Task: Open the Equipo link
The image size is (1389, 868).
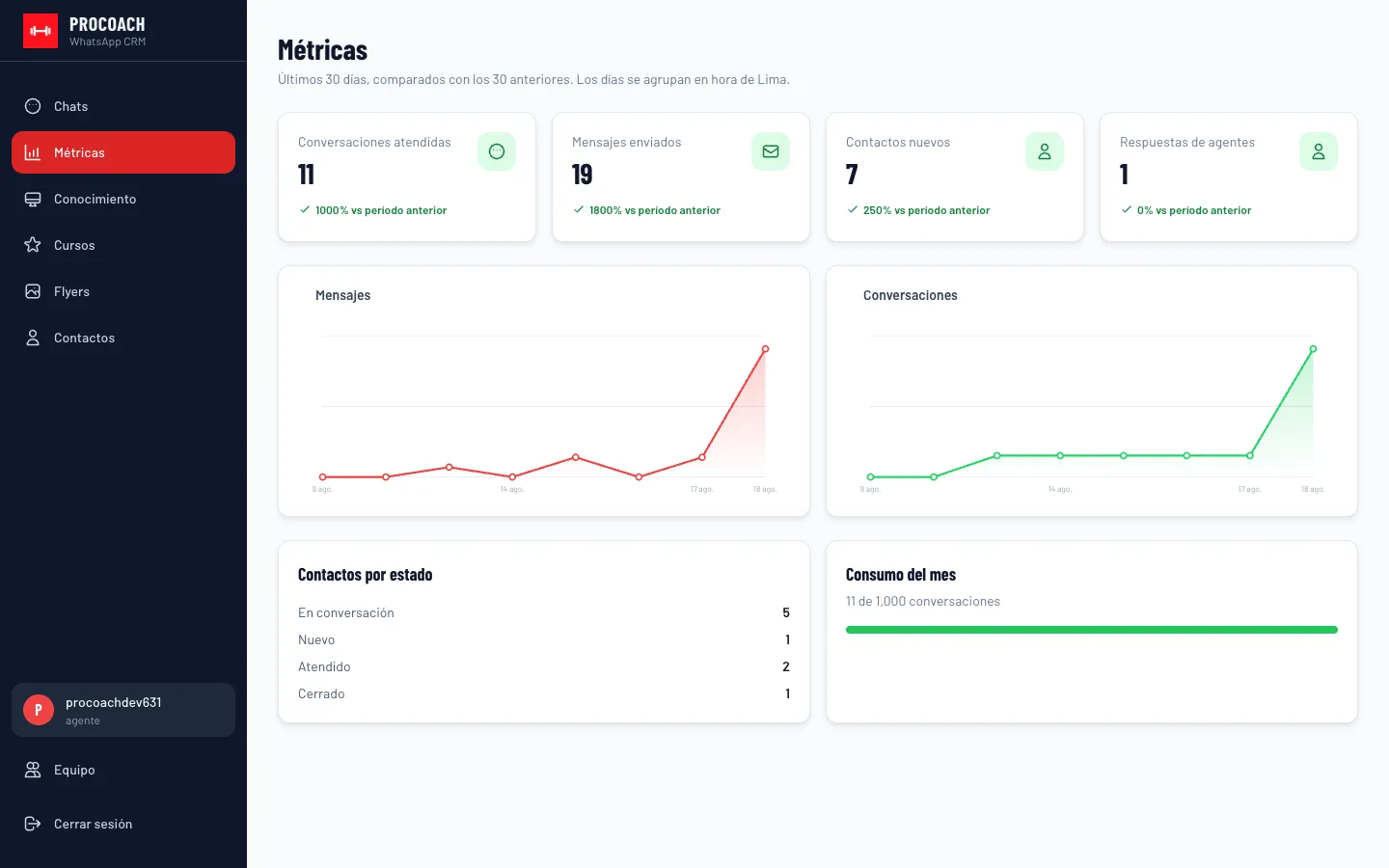Action: coord(123,770)
